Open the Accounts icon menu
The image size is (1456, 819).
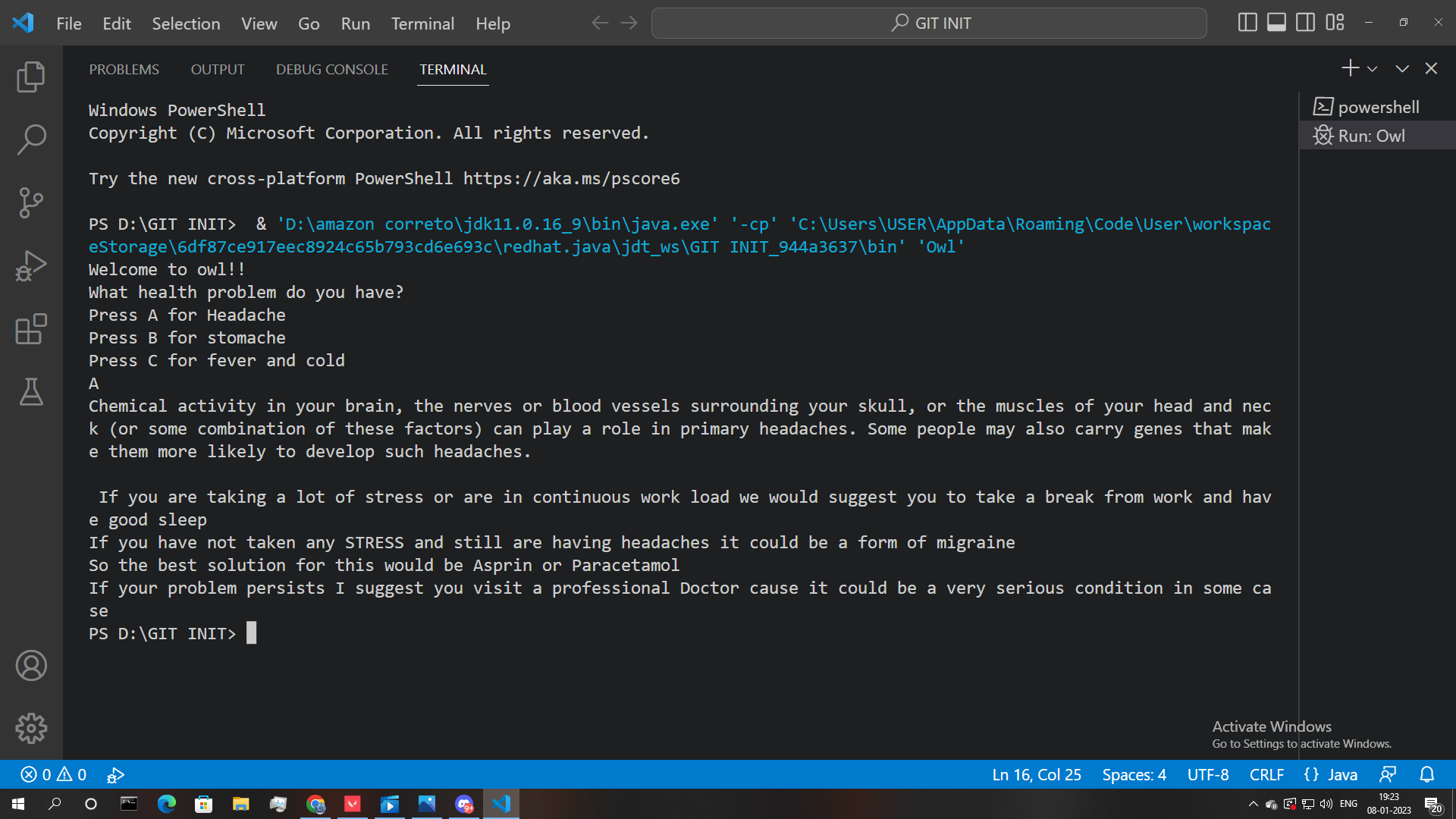tap(31, 666)
